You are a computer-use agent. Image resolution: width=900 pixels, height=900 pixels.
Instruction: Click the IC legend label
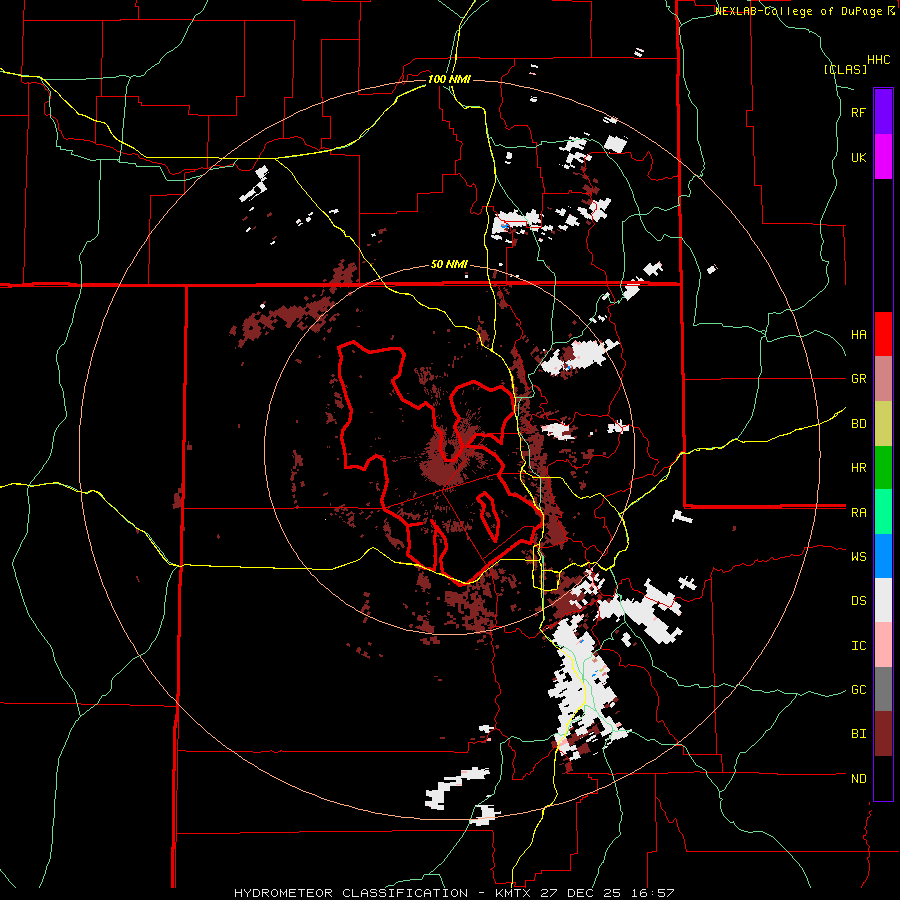pos(858,646)
